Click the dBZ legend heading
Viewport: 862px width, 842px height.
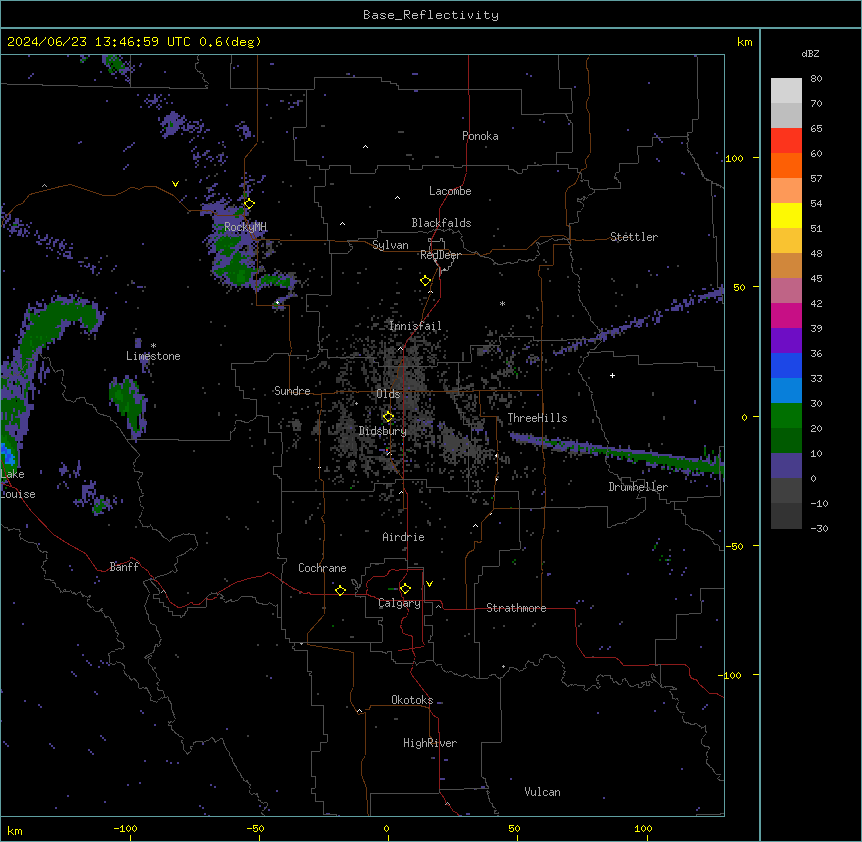[810, 53]
